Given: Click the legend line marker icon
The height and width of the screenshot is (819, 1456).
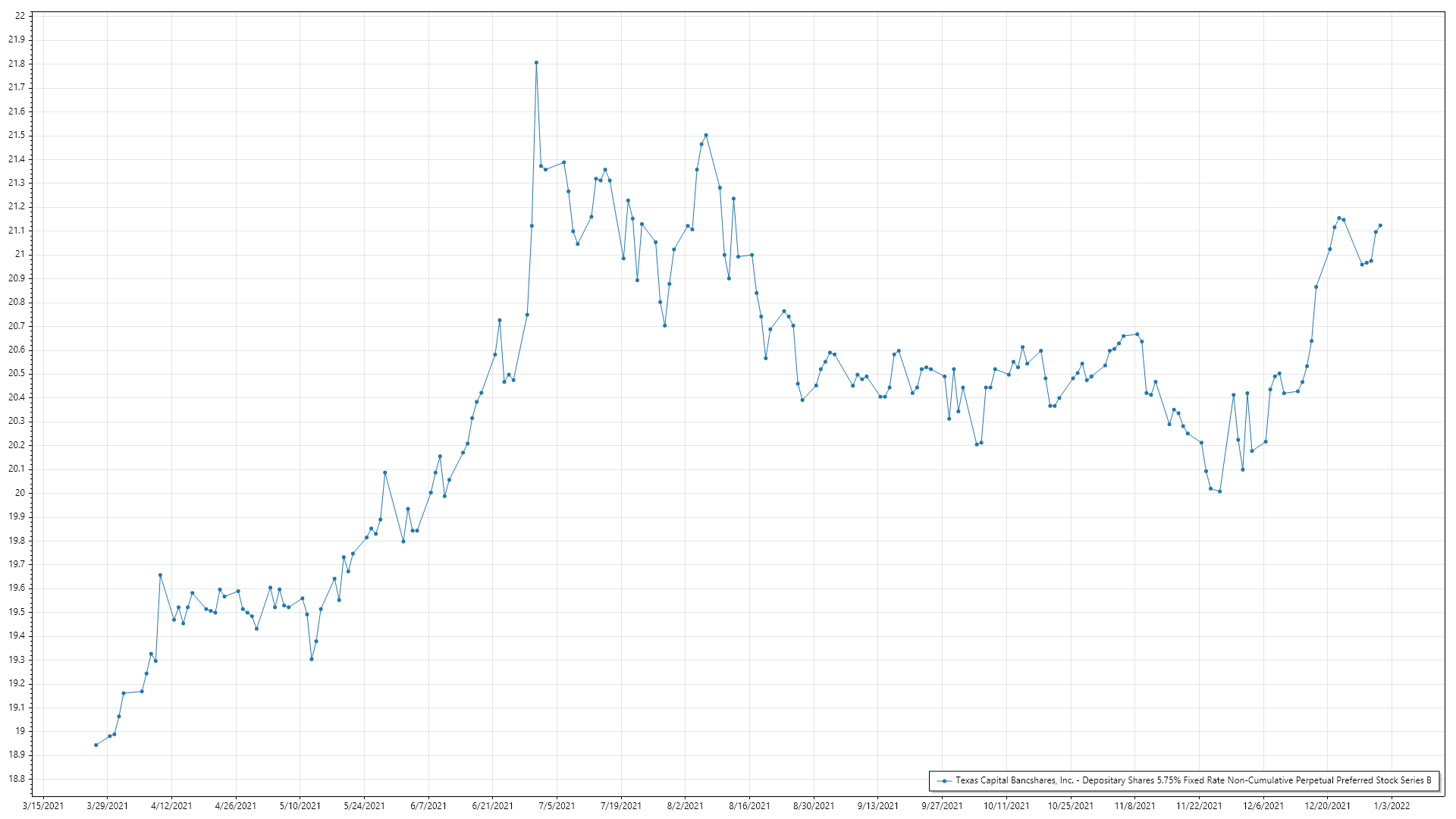Looking at the screenshot, I should tap(944, 780).
